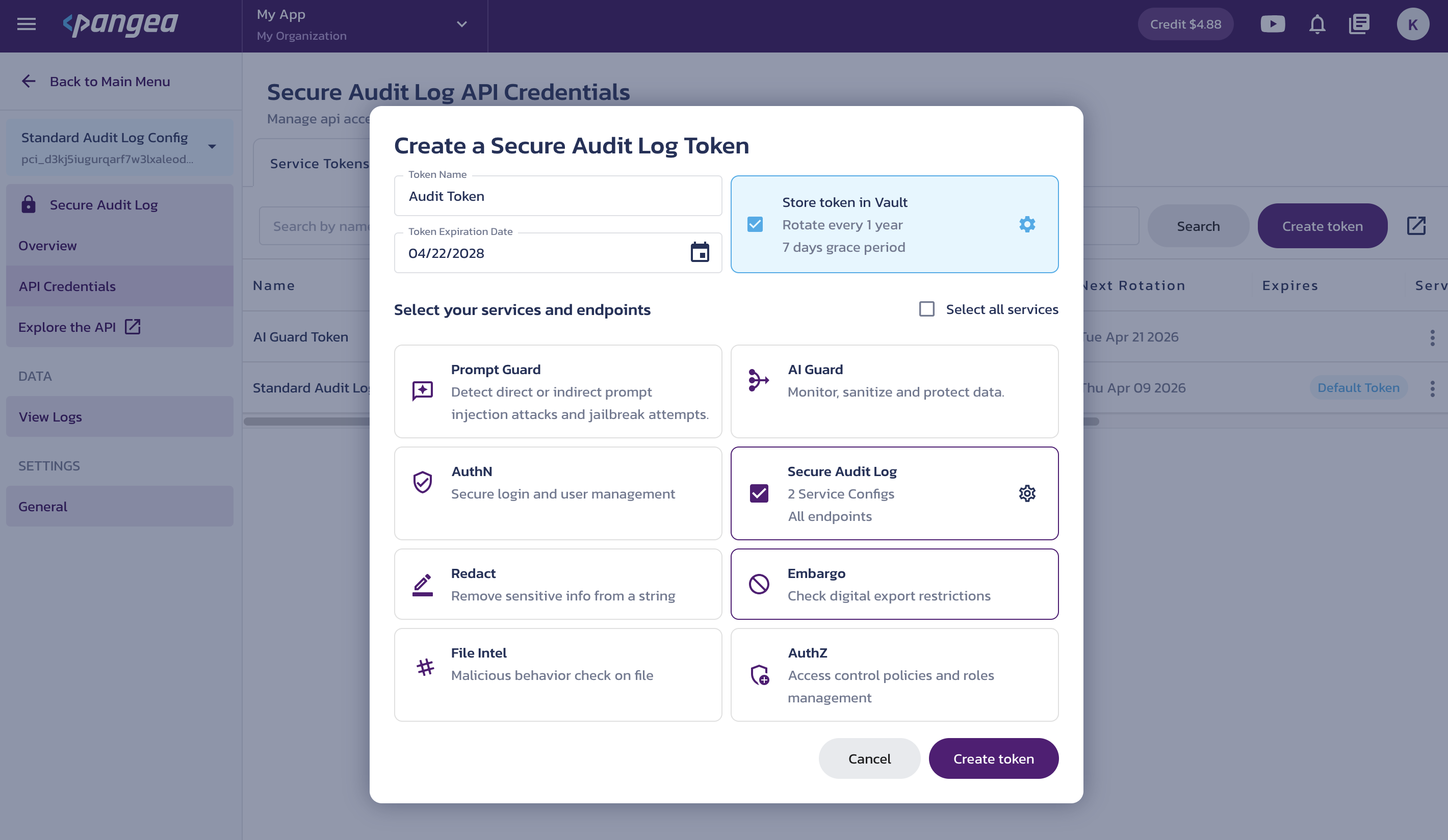The image size is (1448, 840).
Task: Open the documentation library icon
Action: 1359,24
